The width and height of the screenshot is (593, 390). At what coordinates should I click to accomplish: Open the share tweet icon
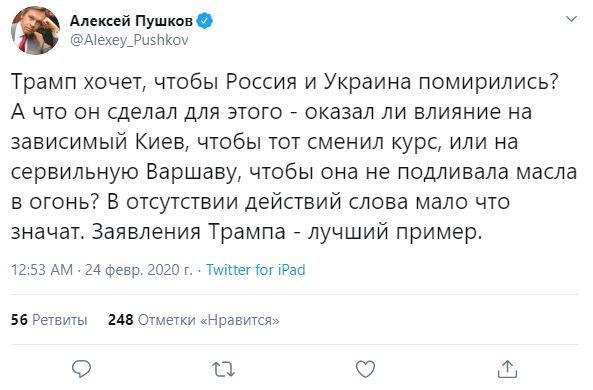tap(507, 369)
